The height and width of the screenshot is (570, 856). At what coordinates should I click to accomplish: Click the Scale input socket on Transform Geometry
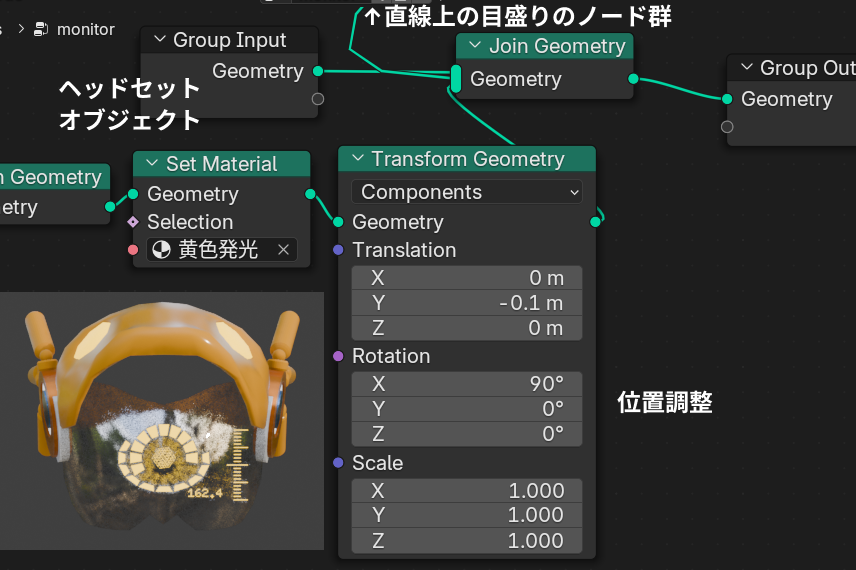pyautogui.click(x=338, y=463)
